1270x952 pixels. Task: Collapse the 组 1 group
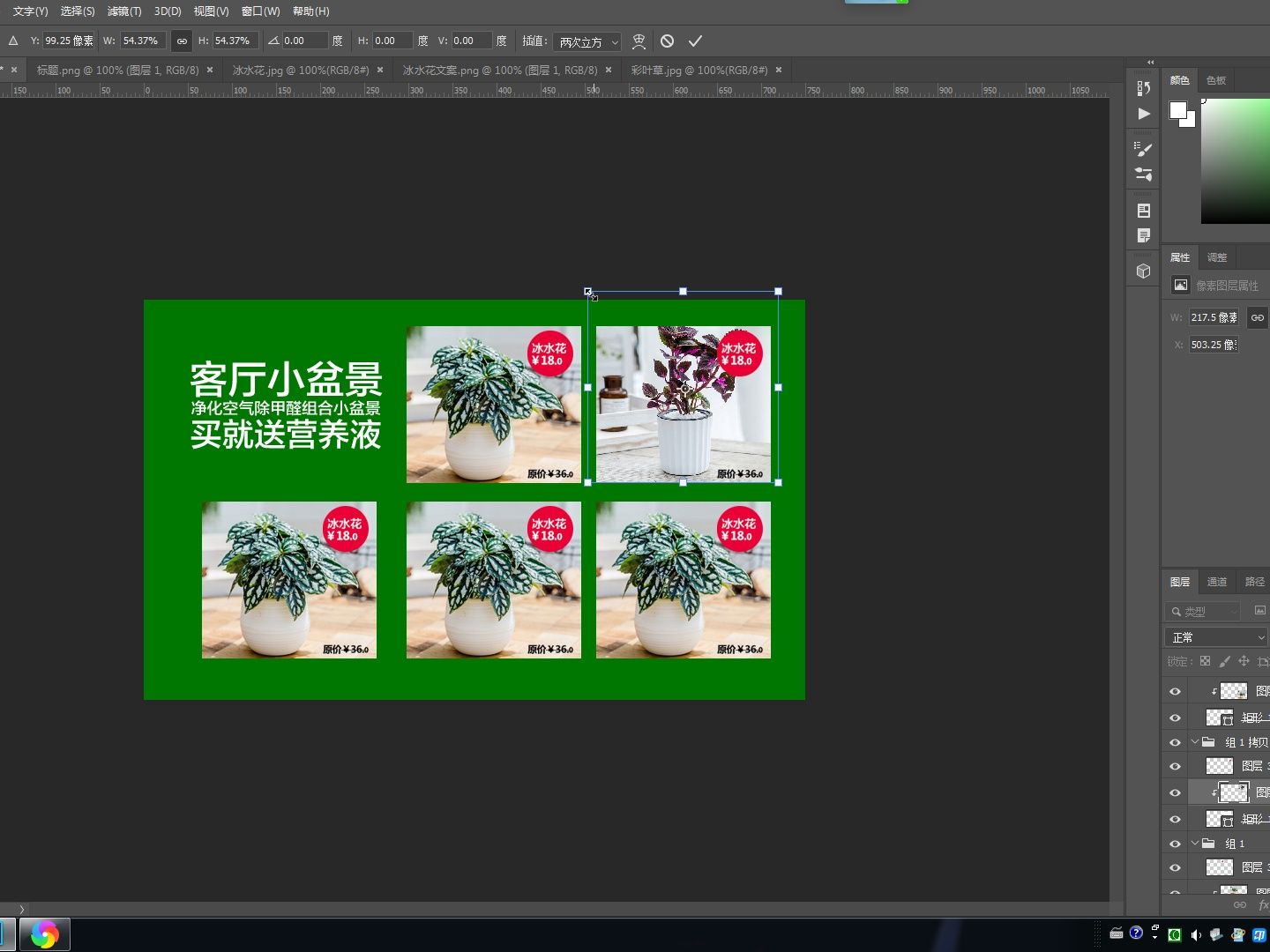pyautogui.click(x=1195, y=843)
